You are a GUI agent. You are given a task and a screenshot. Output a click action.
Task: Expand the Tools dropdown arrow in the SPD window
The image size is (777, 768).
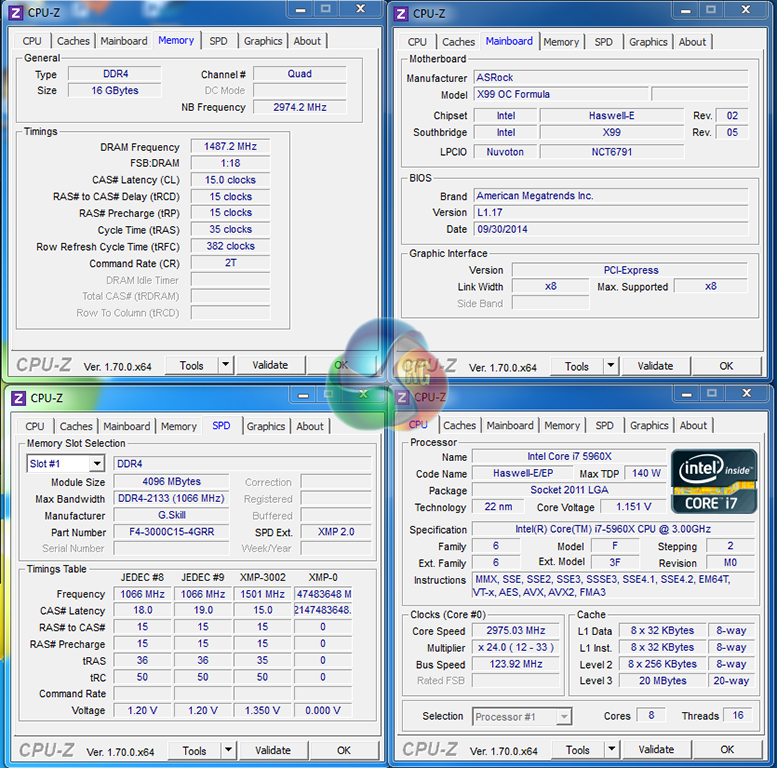228,751
